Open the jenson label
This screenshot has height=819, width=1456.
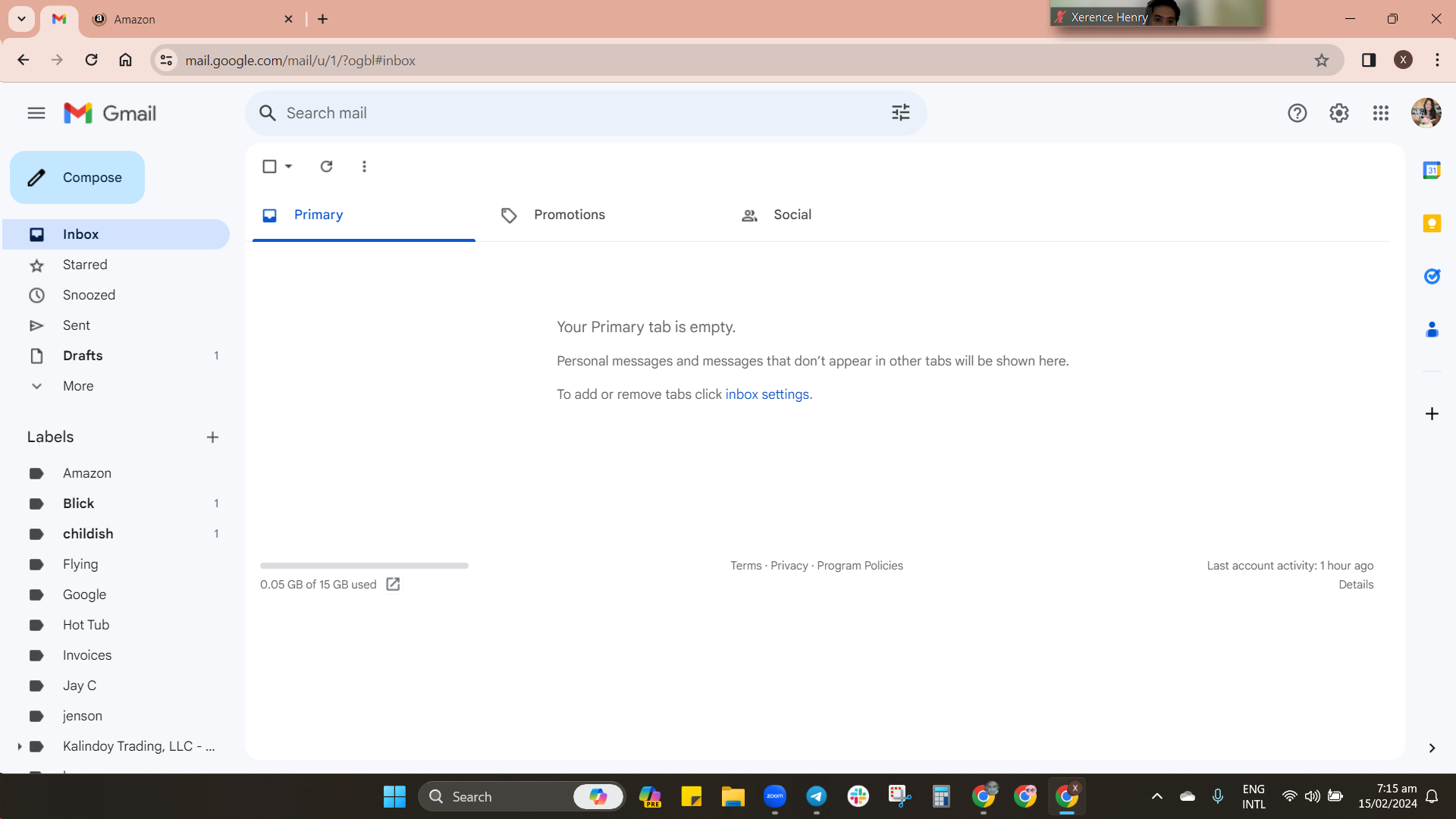[115, 716]
